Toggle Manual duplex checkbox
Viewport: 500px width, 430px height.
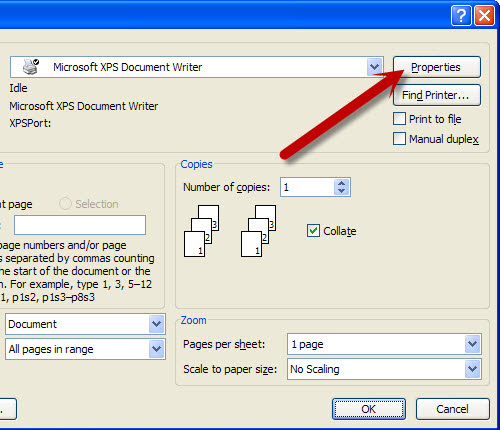[x=399, y=139]
